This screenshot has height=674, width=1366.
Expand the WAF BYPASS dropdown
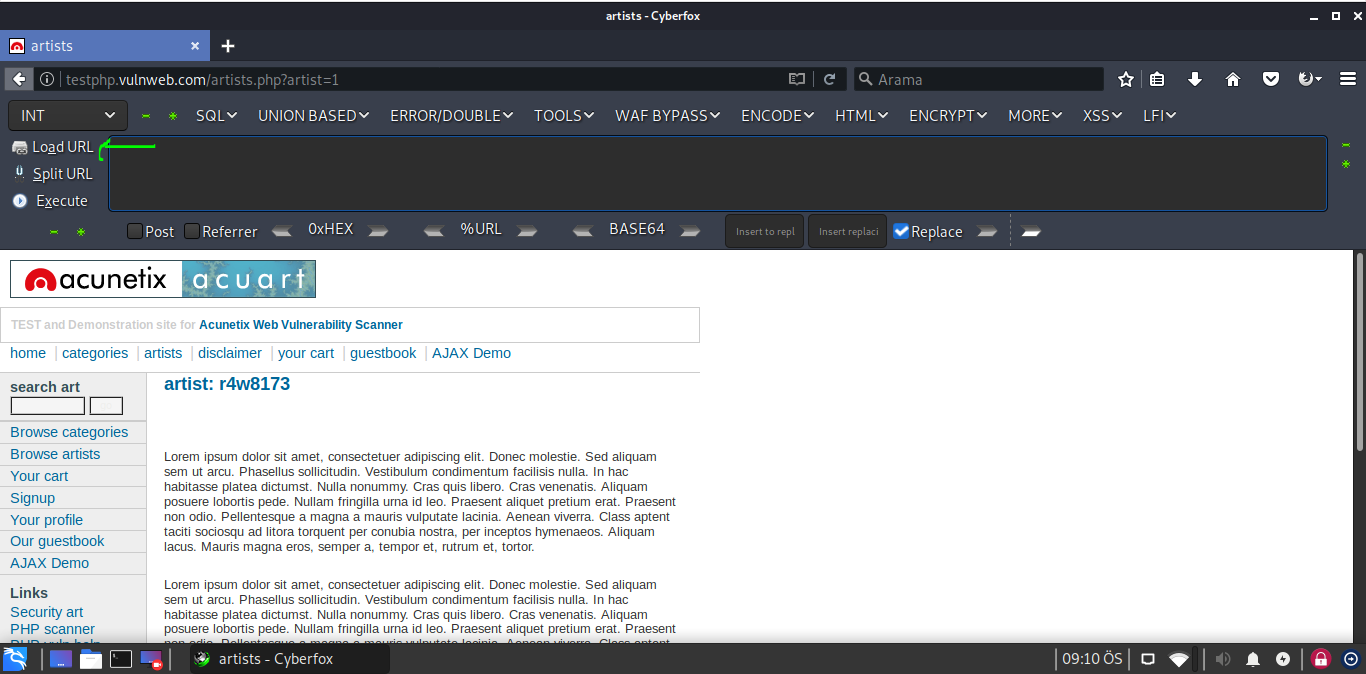[668, 116]
